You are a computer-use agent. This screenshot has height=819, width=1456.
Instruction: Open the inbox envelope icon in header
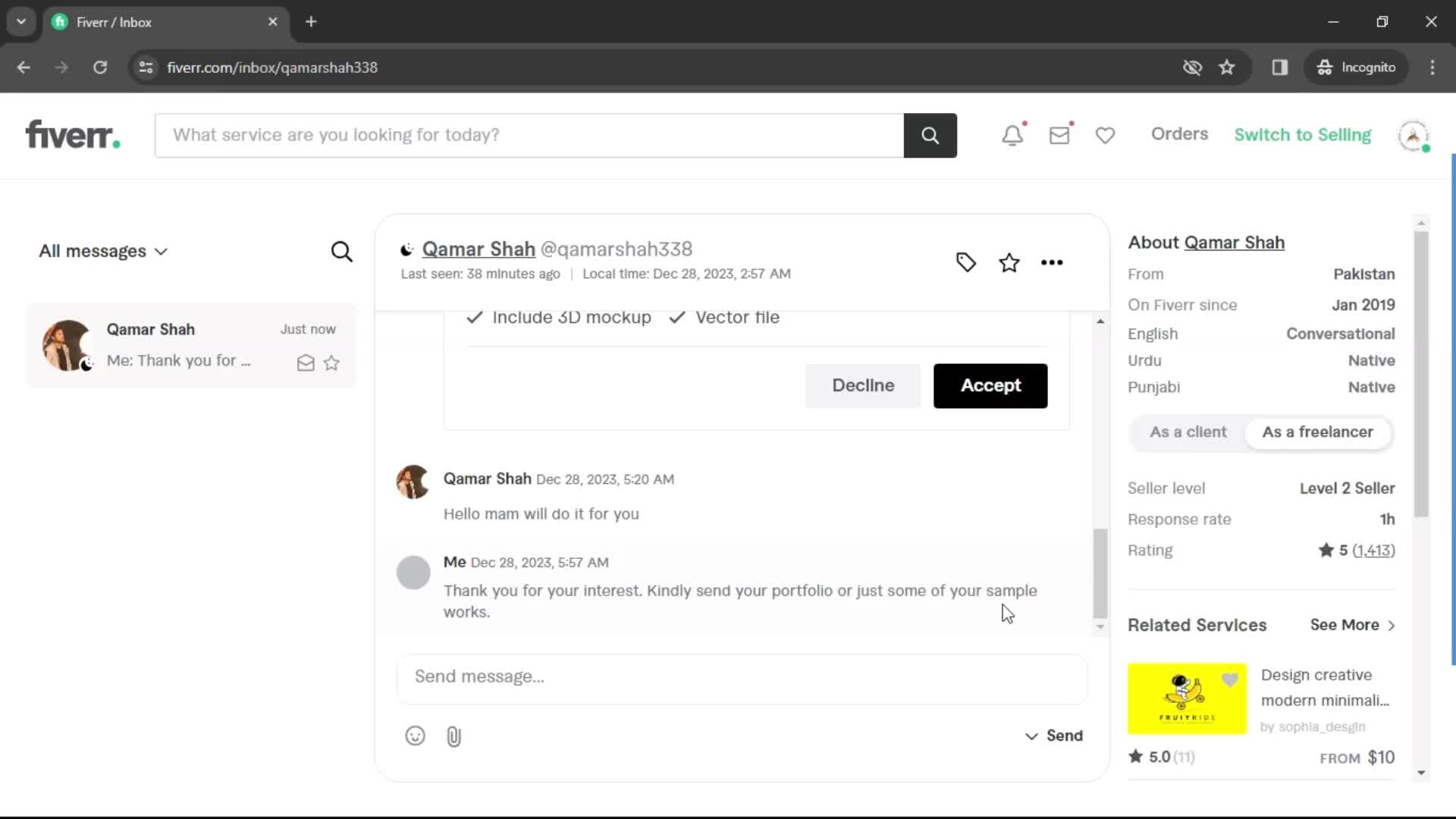(1059, 135)
